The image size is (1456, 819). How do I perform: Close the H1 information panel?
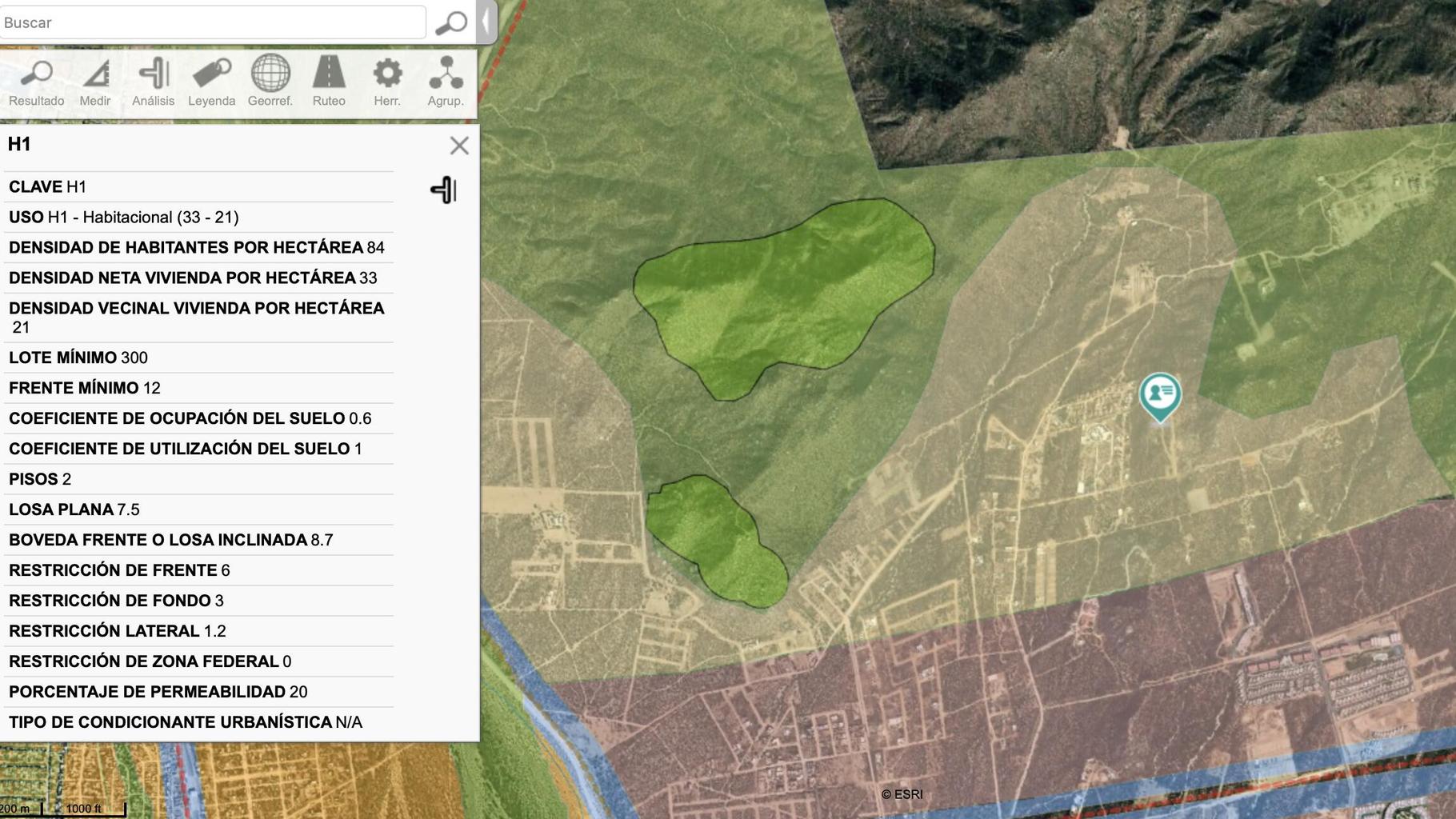click(x=459, y=146)
